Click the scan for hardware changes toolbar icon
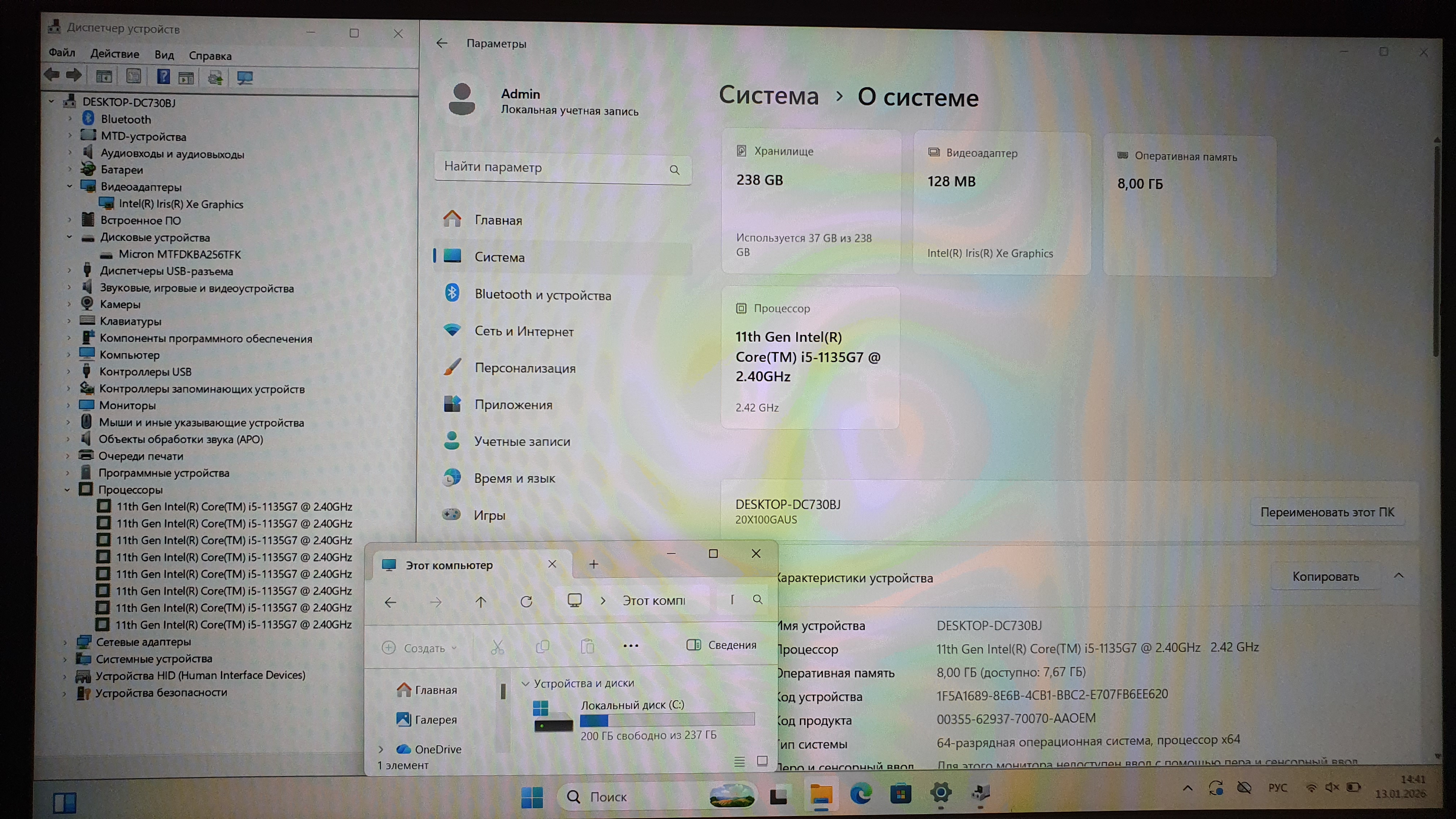This screenshot has height=819, width=1456. tap(245, 77)
